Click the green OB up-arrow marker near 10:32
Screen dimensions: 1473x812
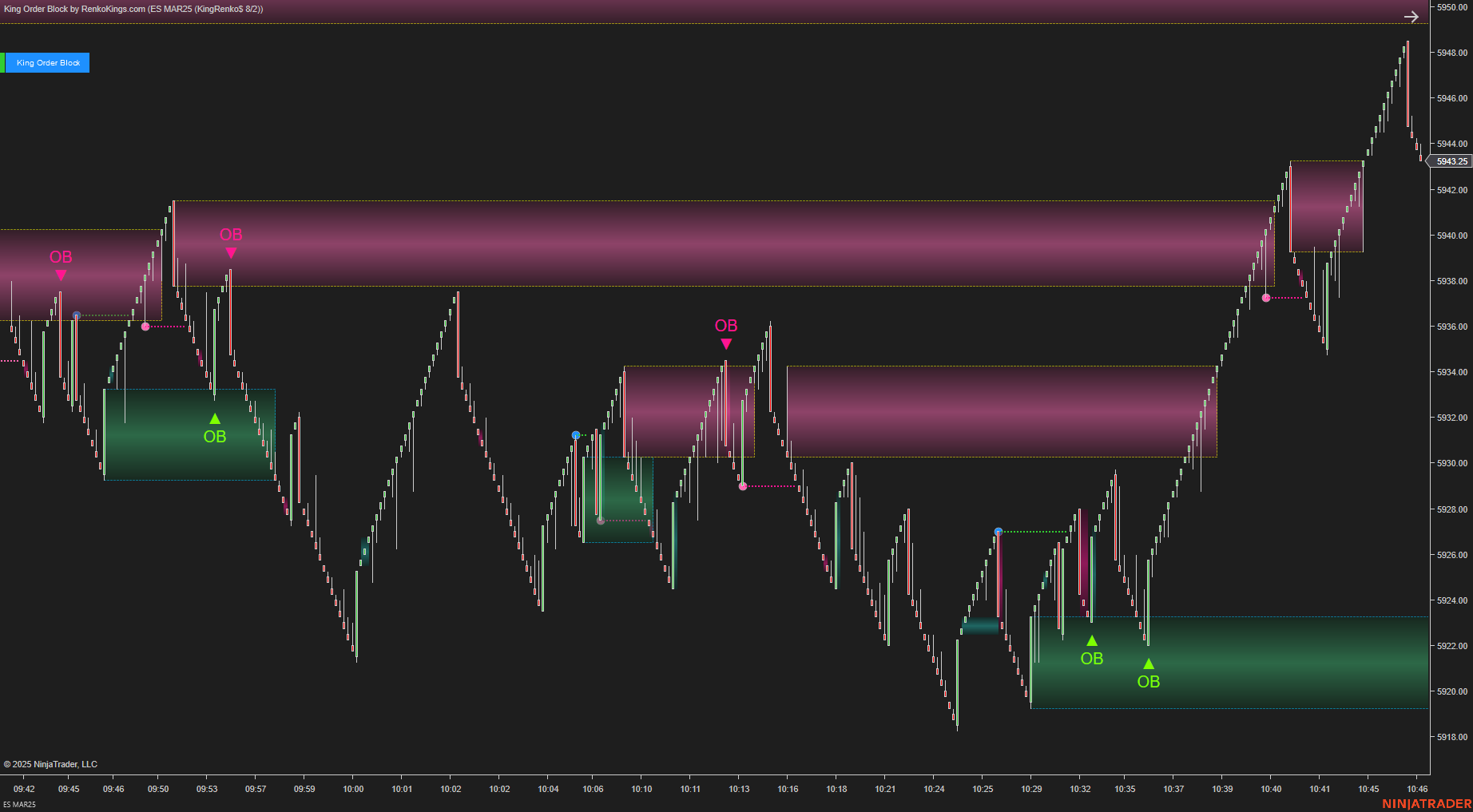[1091, 639]
